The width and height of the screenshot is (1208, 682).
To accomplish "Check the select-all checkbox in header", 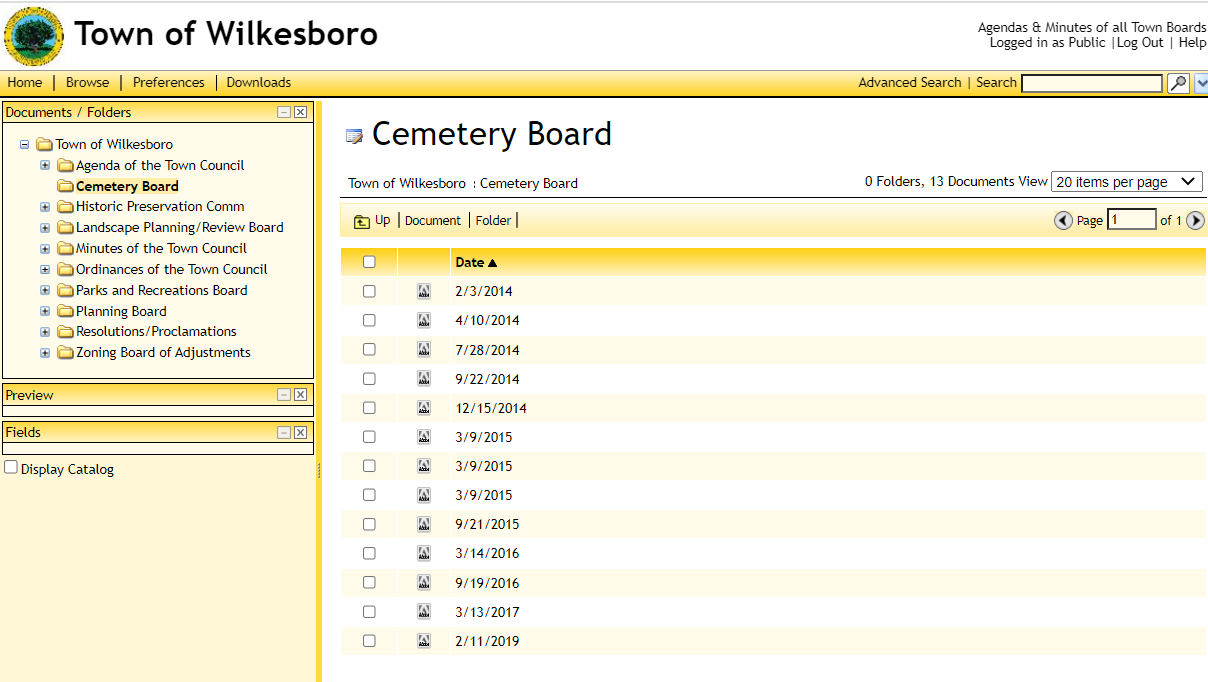I will pos(369,262).
